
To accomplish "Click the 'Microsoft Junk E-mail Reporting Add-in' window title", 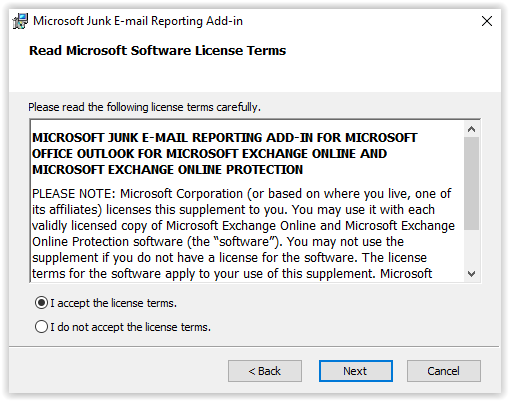I will pyautogui.click(x=138, y=21).
